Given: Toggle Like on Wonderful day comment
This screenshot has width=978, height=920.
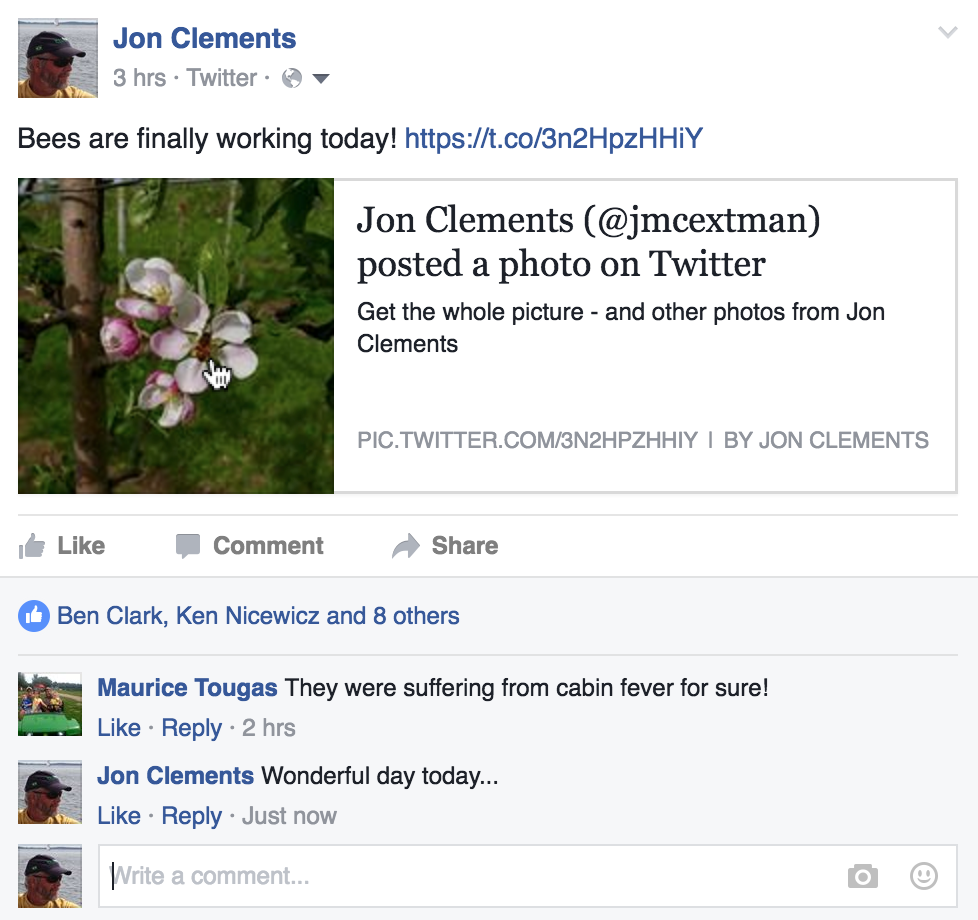Looking at the screenshot, I should coord(118,816).
